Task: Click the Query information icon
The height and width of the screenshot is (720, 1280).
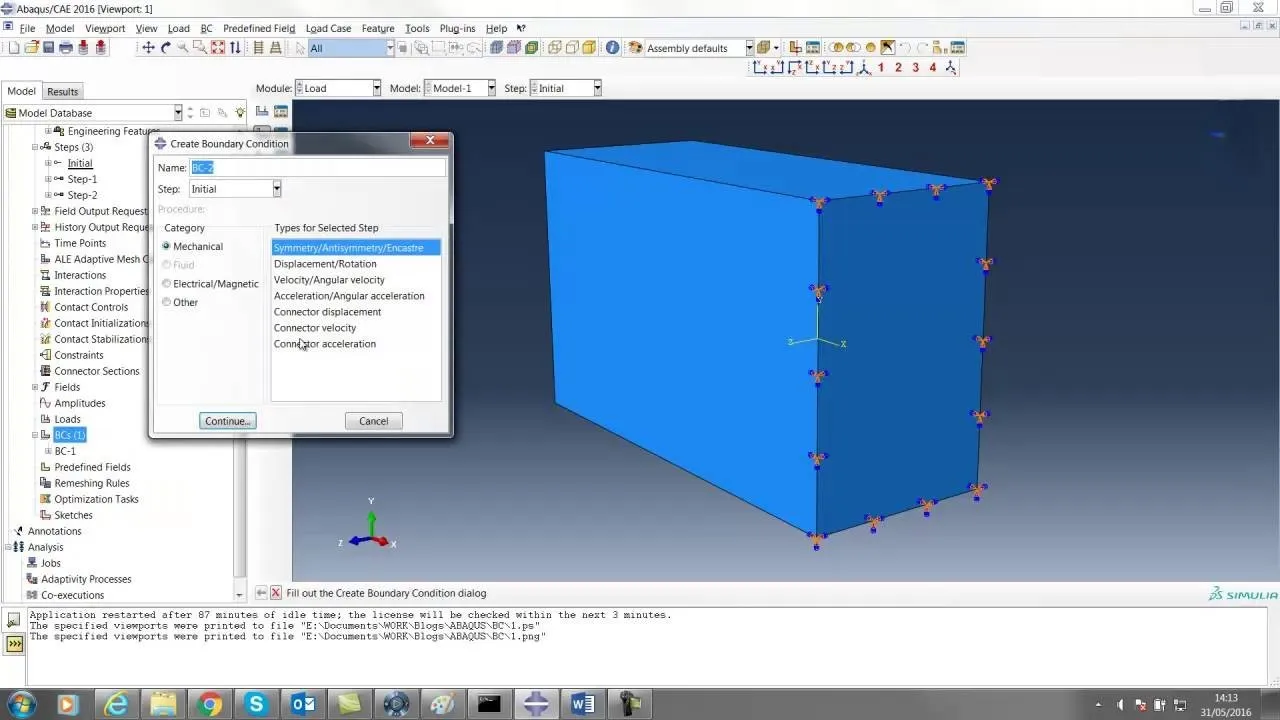Action: tap(612, 48)
